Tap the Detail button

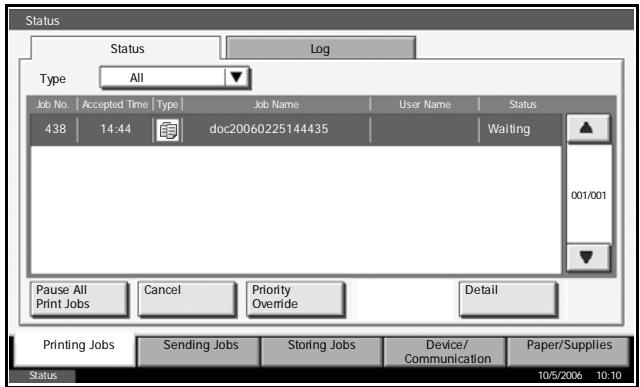(x=508, y=299)
